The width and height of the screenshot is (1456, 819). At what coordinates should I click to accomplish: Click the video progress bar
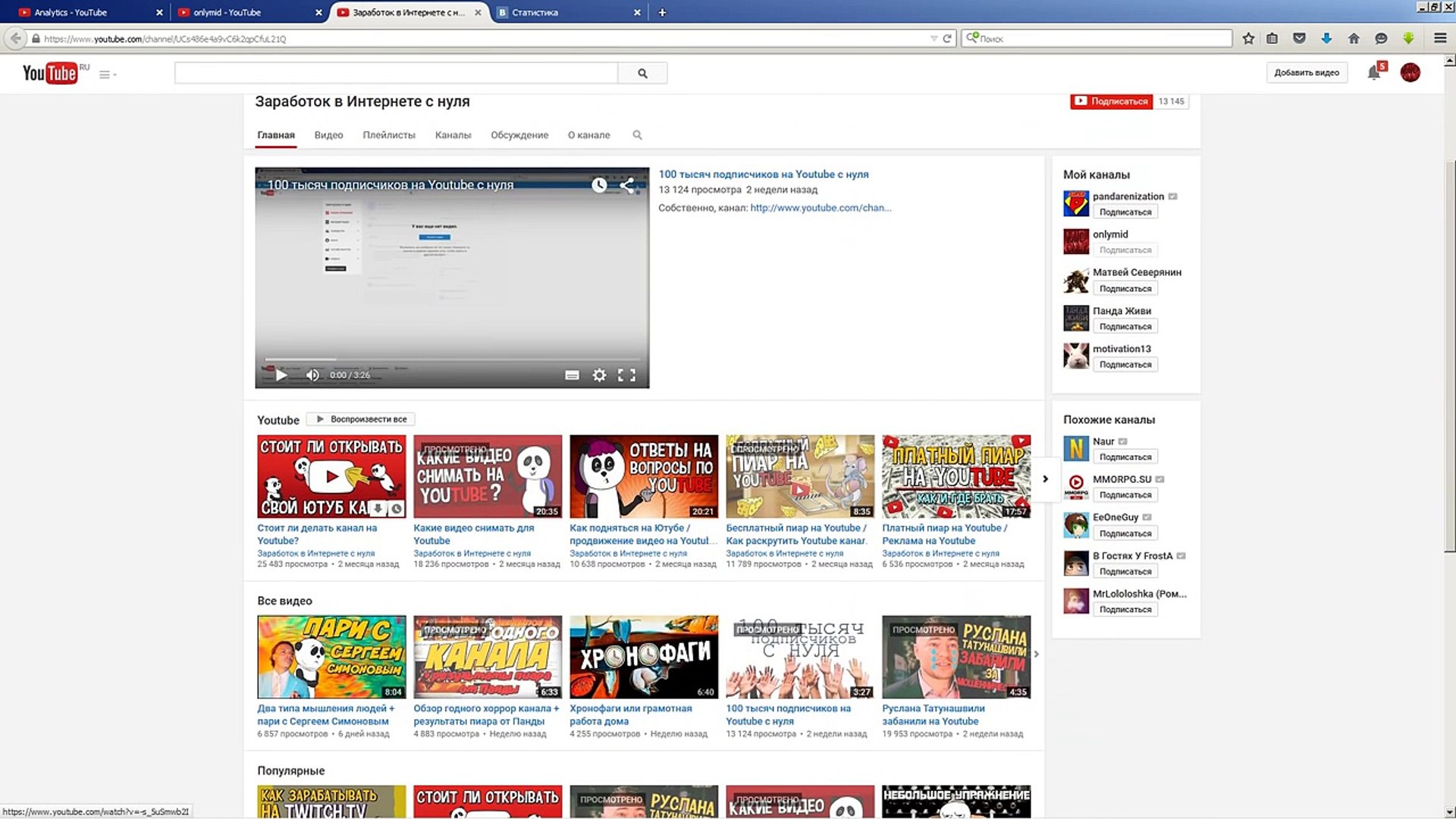[x=451, y=359]
